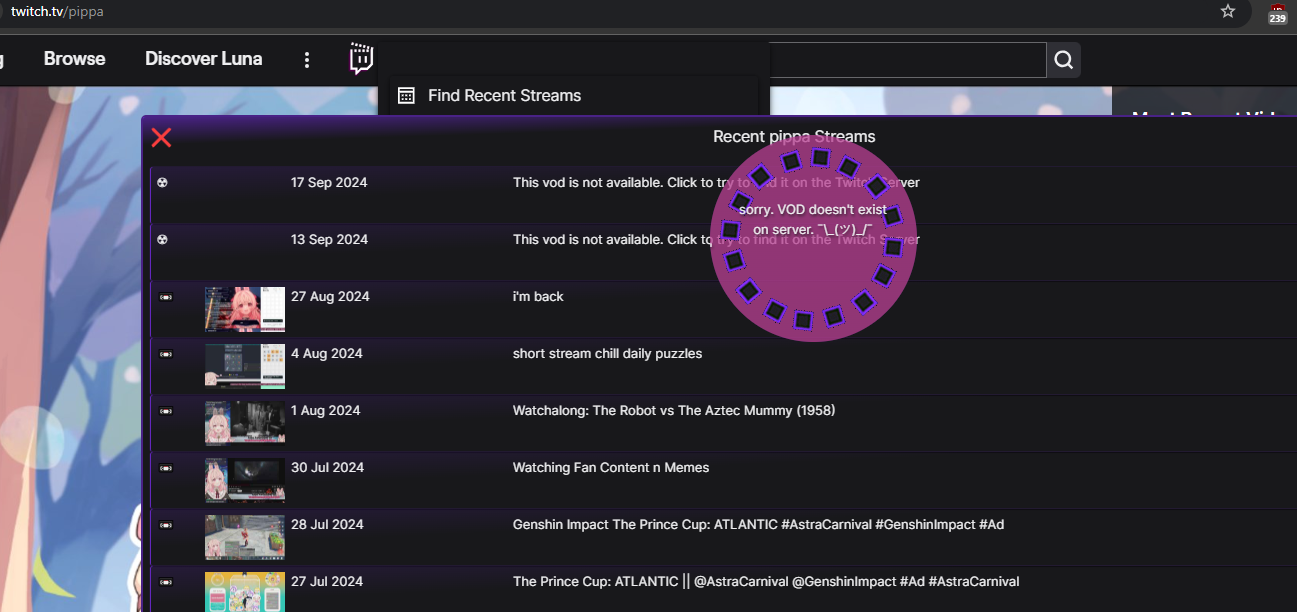Click the VOD icon on the 30 Jul 2024 row
This screenshot has height=612, width=1297.
coord(165,468)
